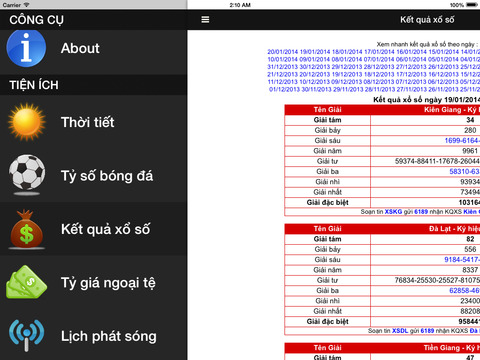480x360 pixels.
Task: Select Lịch phát sóng menu entry
Action: (109, 336)
